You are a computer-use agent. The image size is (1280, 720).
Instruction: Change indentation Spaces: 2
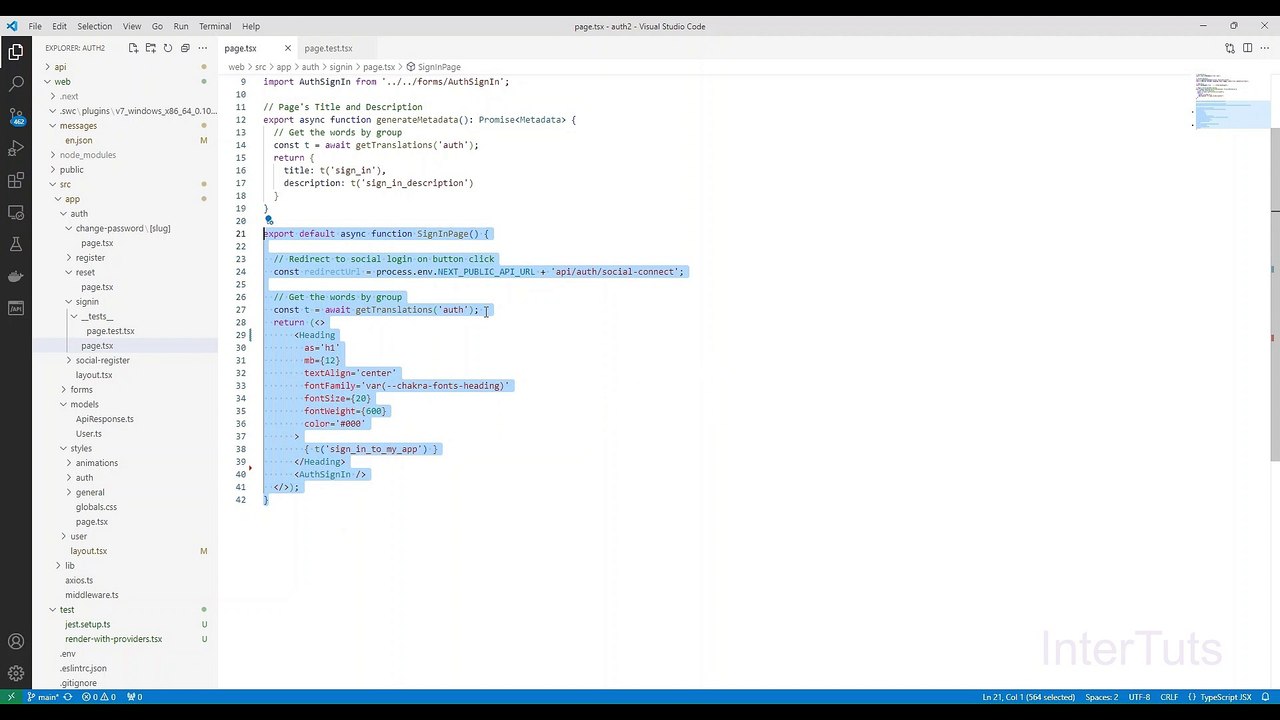coord(1102,697)
